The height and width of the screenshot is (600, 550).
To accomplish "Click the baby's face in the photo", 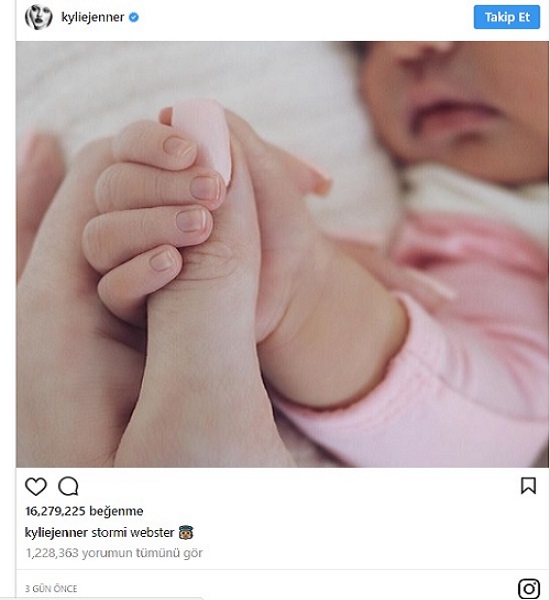I will click(x=455, y=107).
